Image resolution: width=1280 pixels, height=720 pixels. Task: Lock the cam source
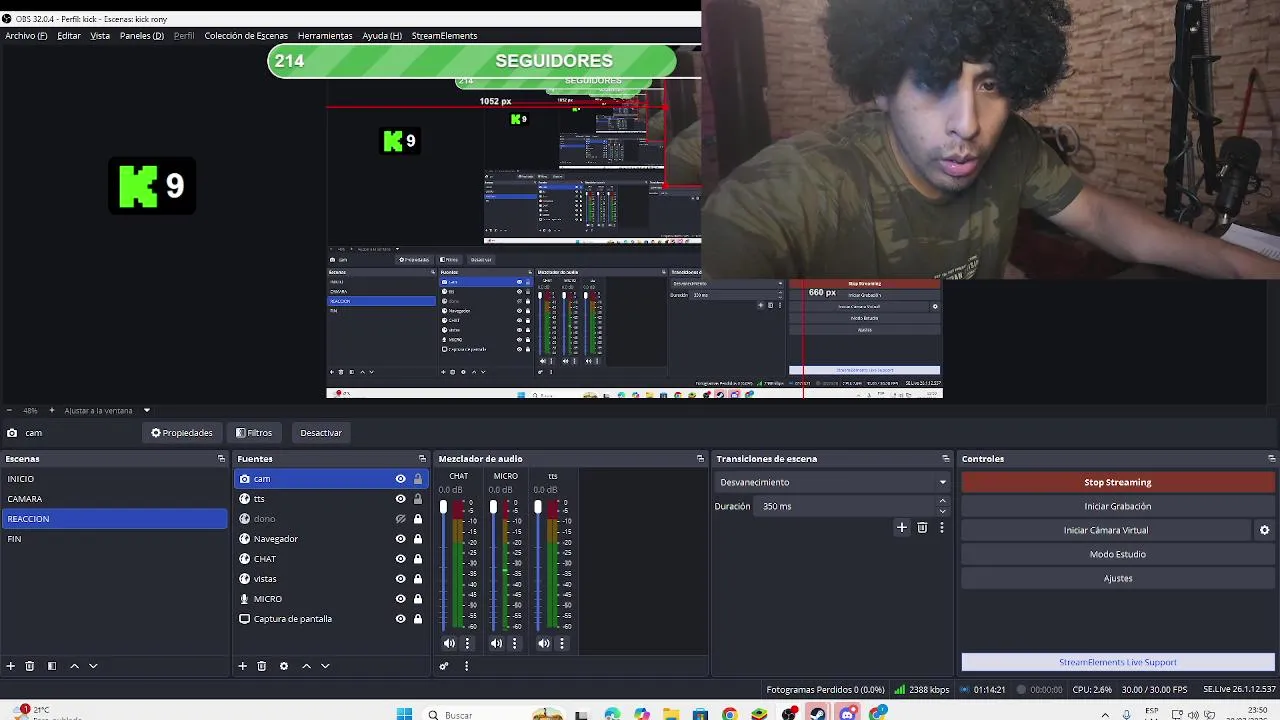(x=418, y=479)
